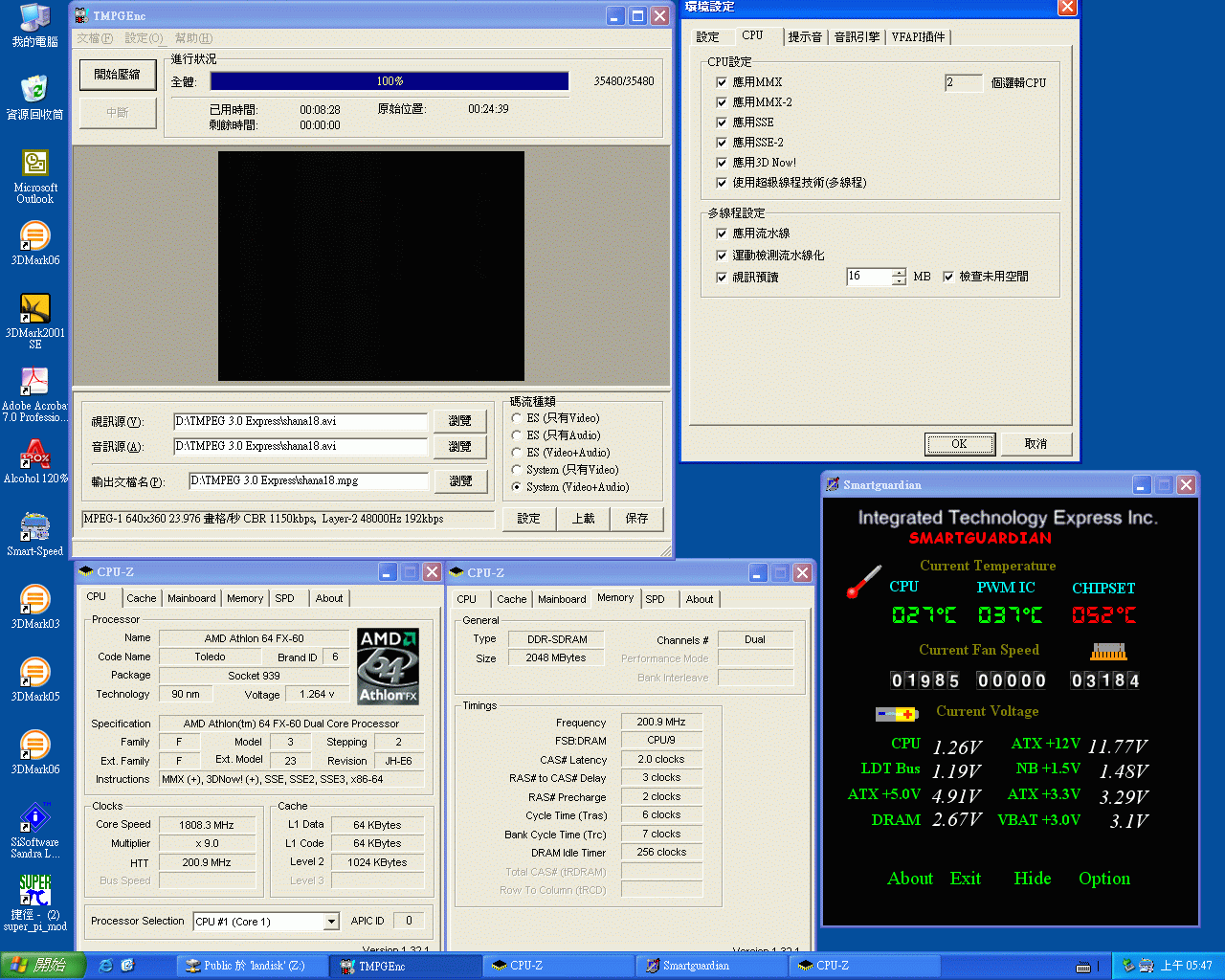Switch to the SPD tab in right CPU-Z
Image resolution: width=1225 pixels, height=980 pixels.
[x=655, y=599]
